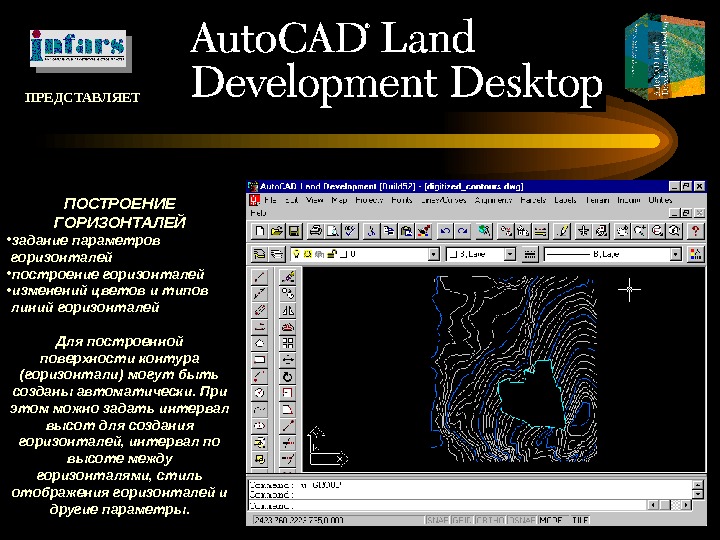Viewport: 720px width, 540px height.
Task: Toggle the layer lock padlock icon
Action: (x=332, y=254)
